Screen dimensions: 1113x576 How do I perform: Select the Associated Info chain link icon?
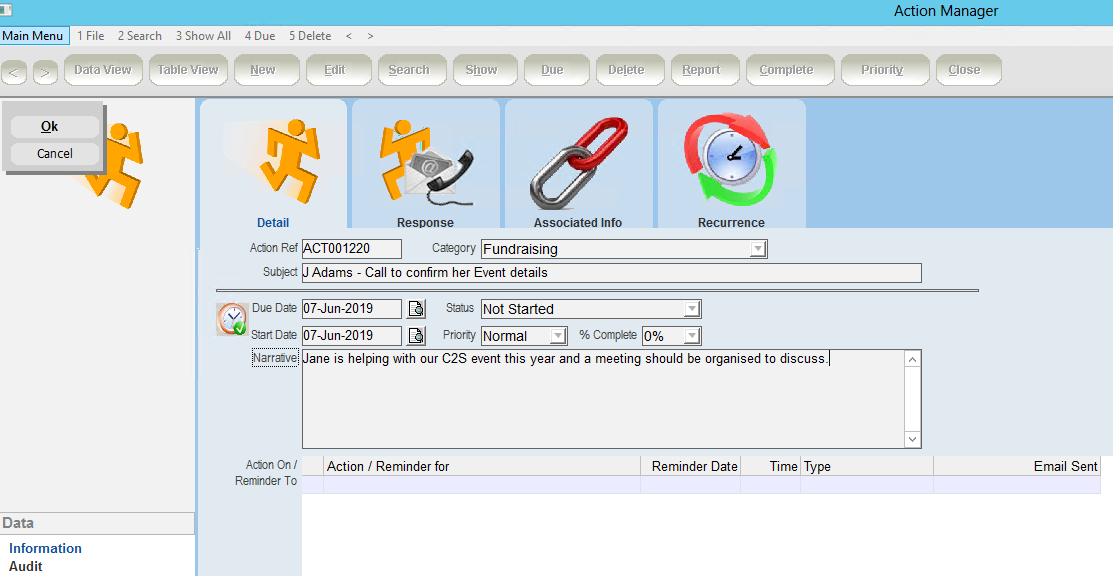click(x=579, y=163)
